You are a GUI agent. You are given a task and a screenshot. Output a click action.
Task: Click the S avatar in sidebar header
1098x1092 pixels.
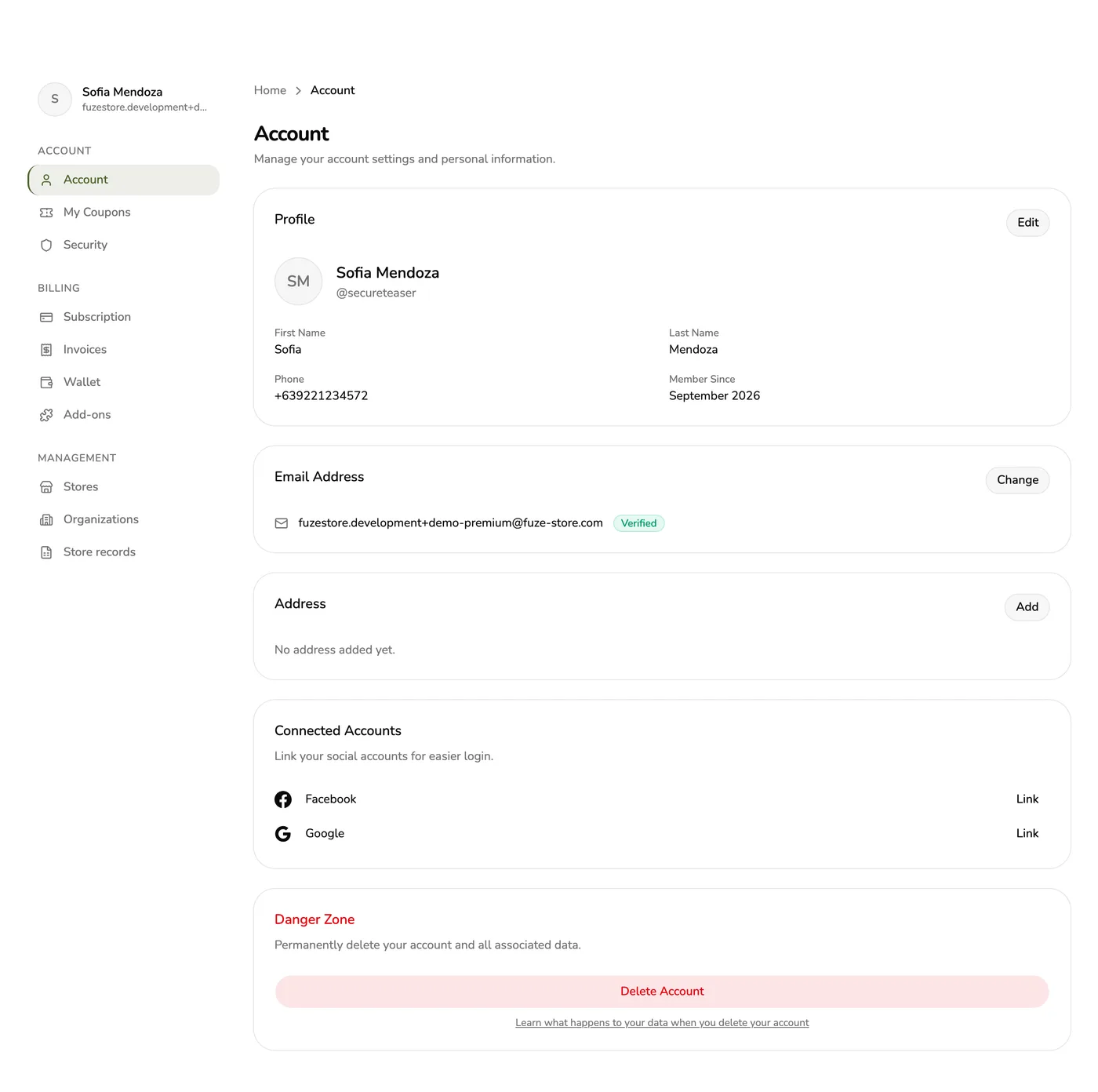[x=55, y=99]
